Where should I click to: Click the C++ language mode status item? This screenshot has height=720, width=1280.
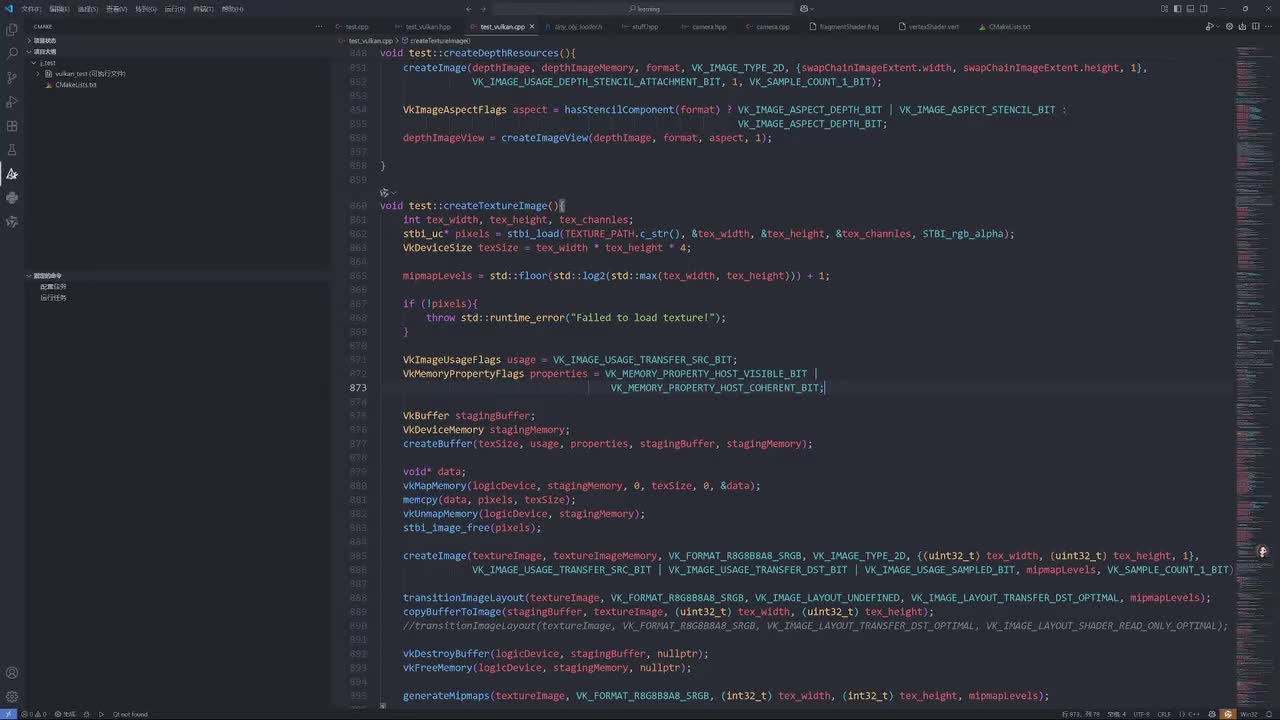click(1193, 714)
